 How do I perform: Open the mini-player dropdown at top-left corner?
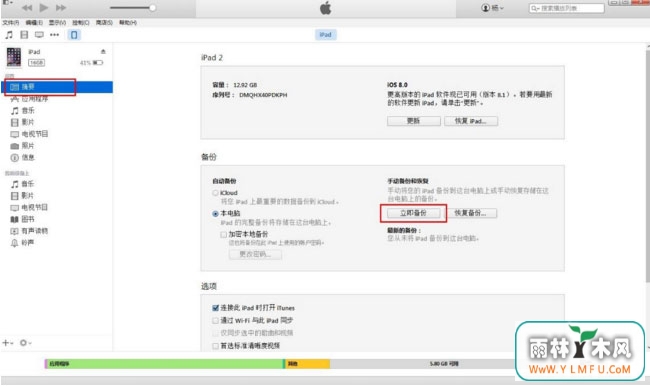(8, 2)
